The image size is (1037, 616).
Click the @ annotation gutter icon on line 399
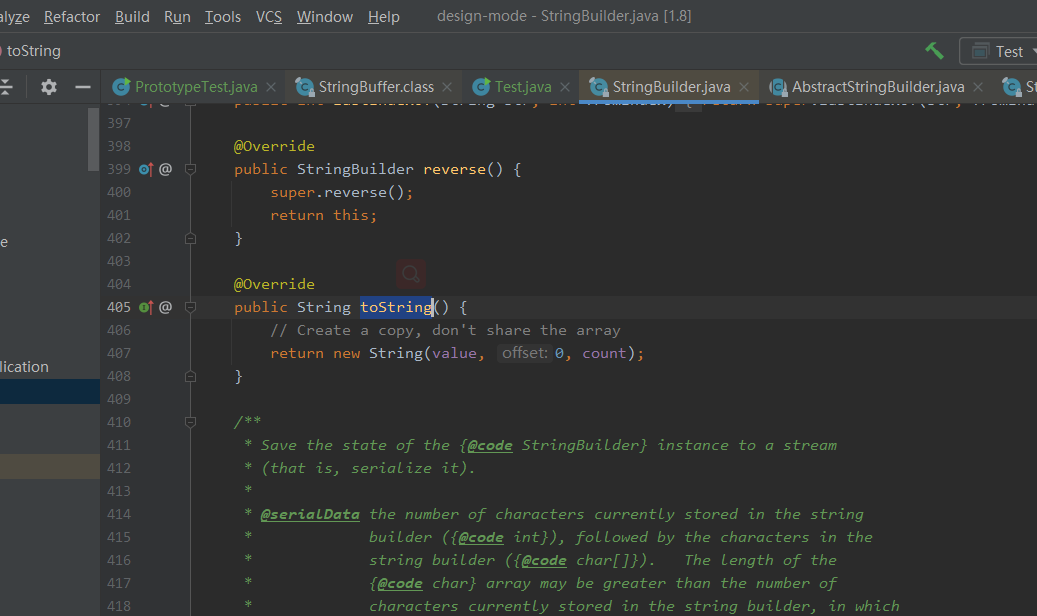tap(165, 169)
